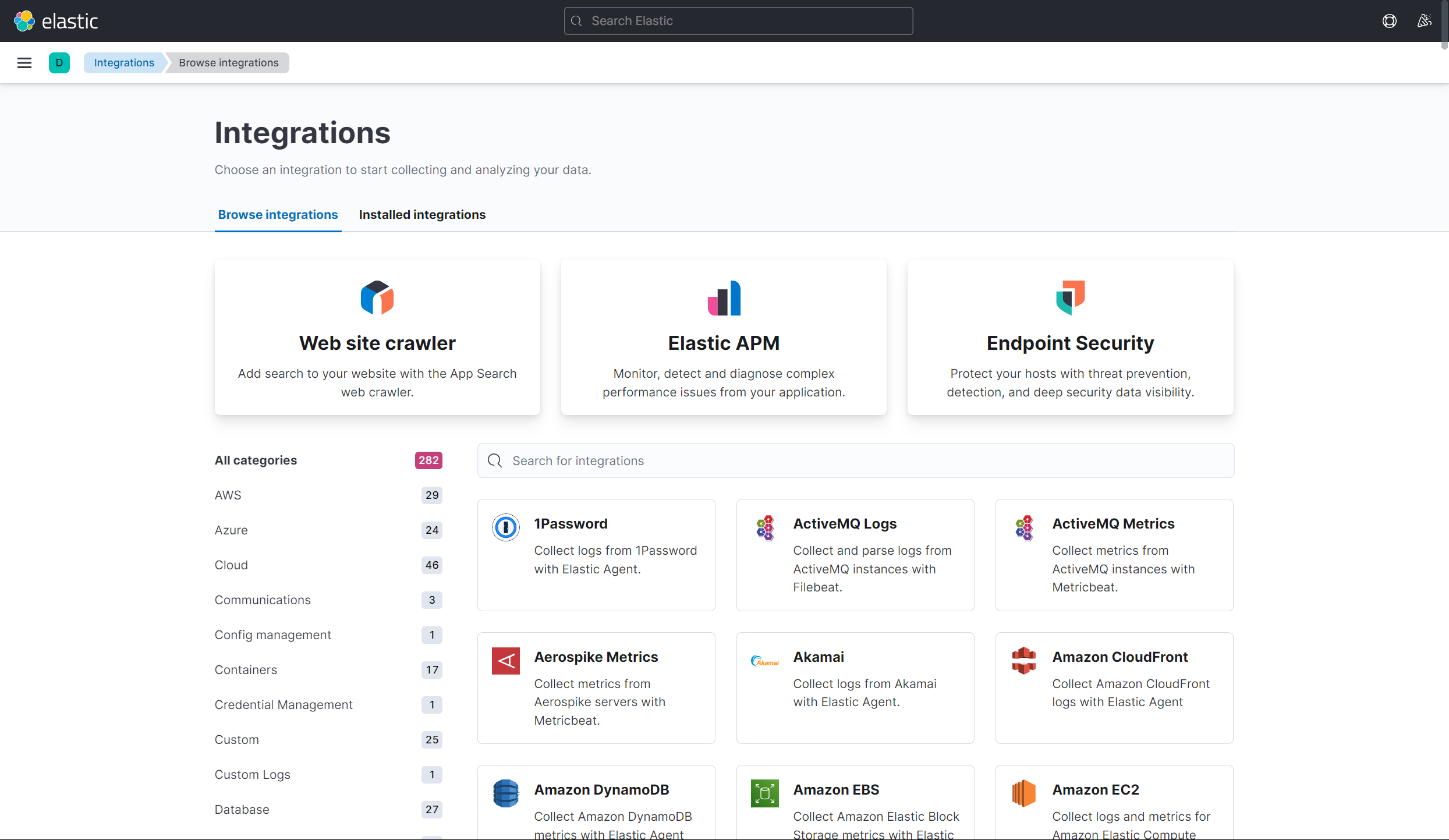The height and width of the screenshot is (840, 1449).
Task: Select the All categories filter
Action: pyautogui.click(x=328, y=460)
